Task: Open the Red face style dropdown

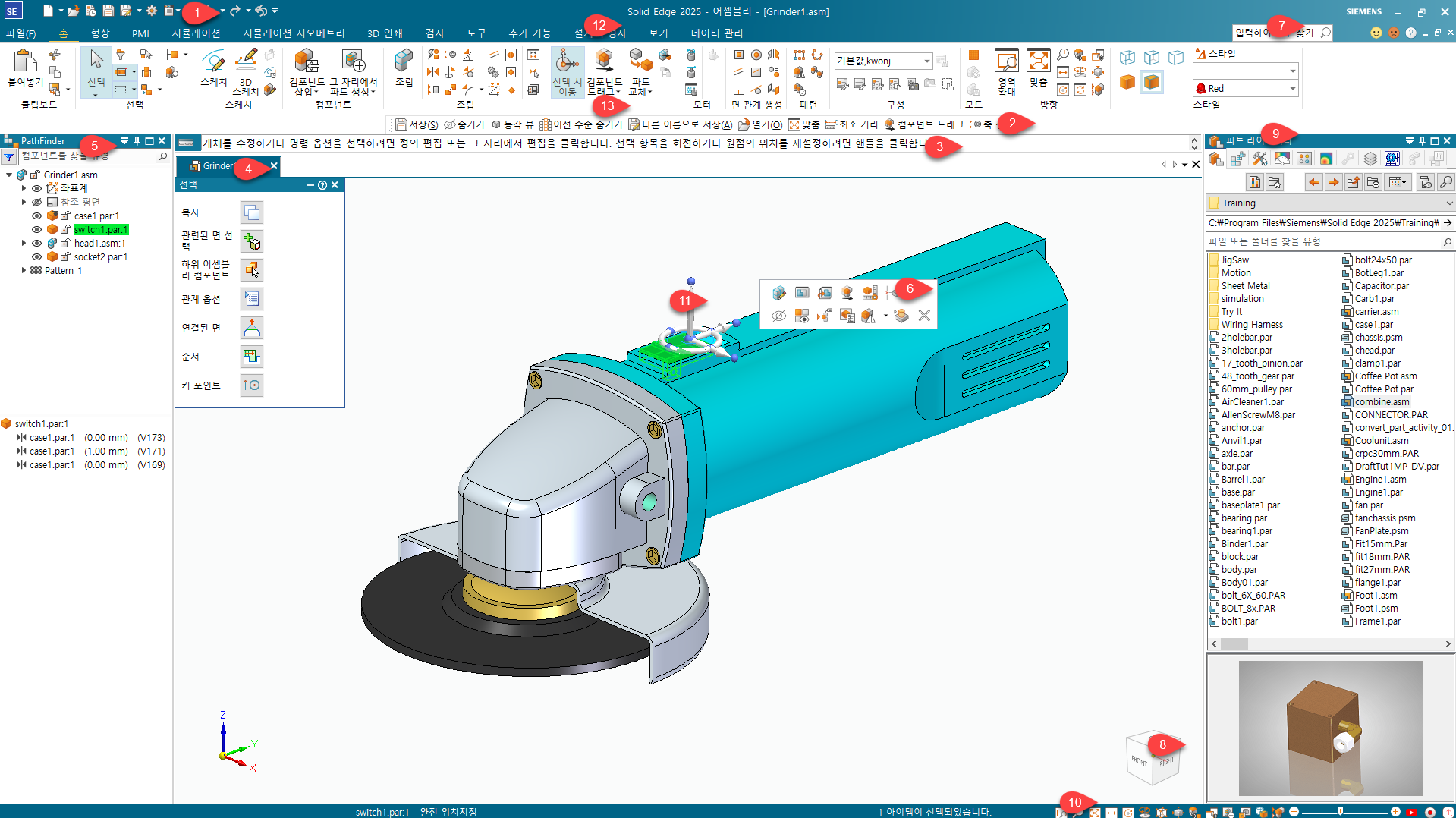Action: tap(1292, 89)
